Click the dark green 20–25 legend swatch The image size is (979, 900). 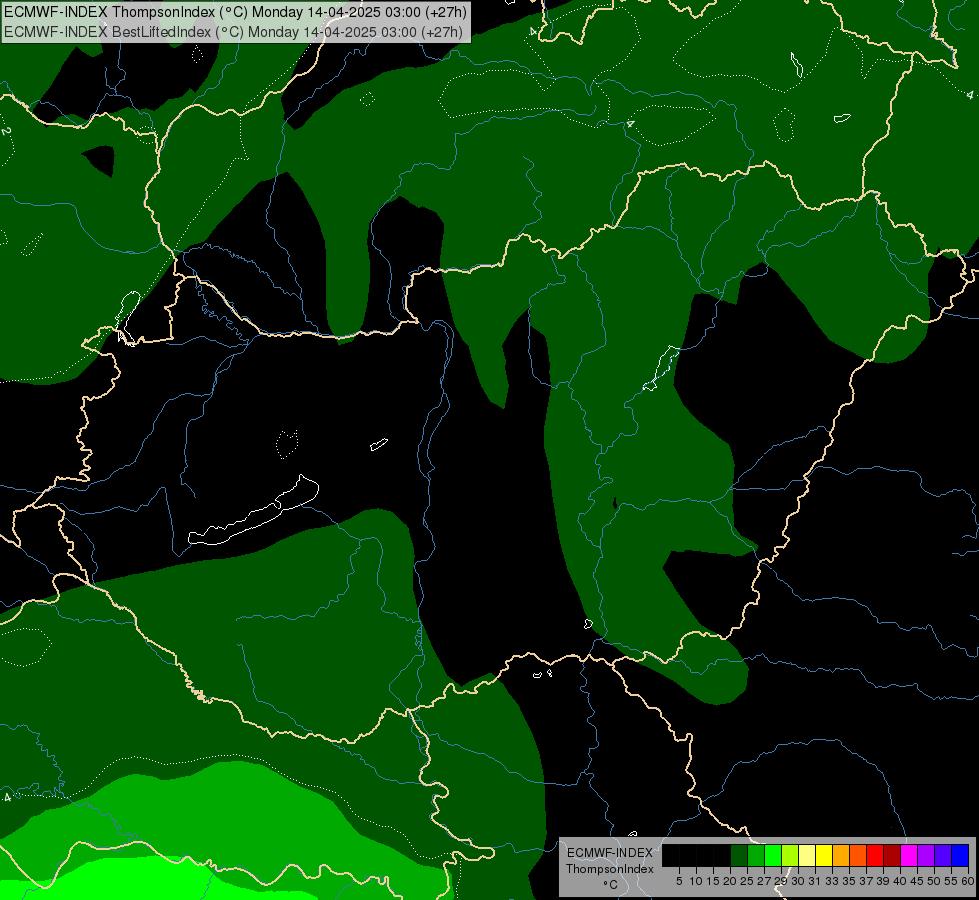(739, 855)
